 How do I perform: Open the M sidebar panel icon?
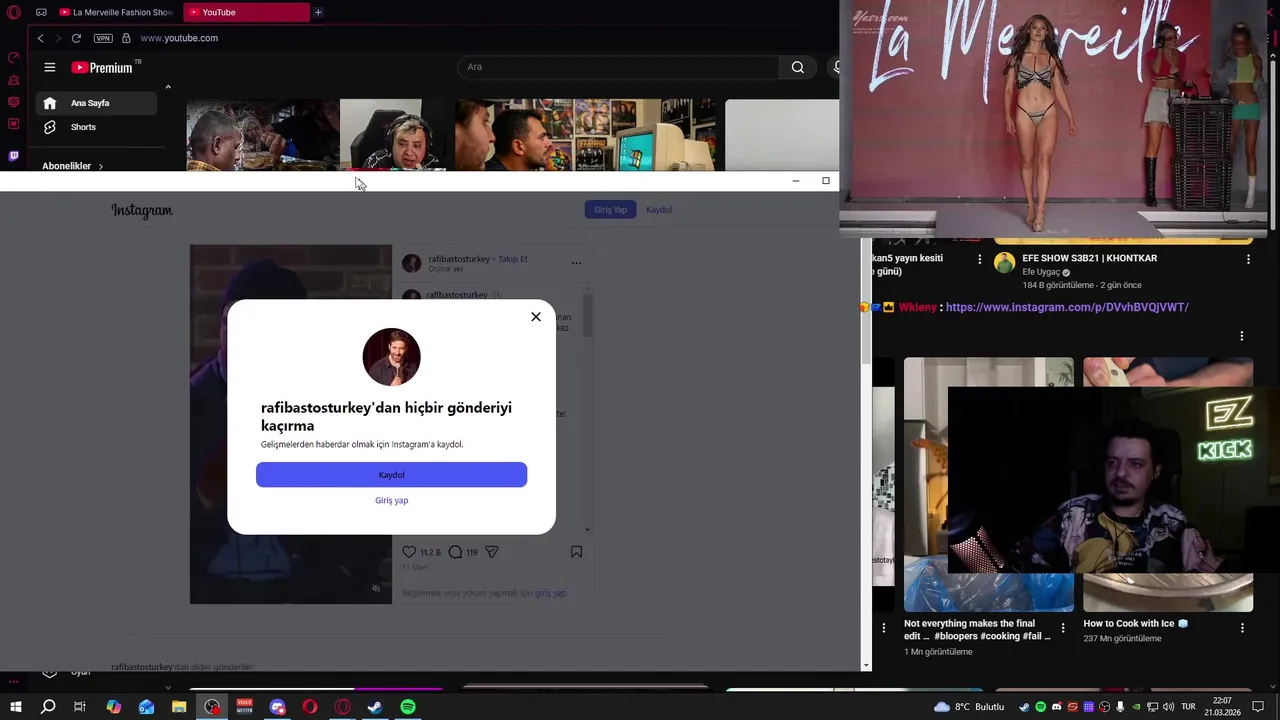pos(13,124)
